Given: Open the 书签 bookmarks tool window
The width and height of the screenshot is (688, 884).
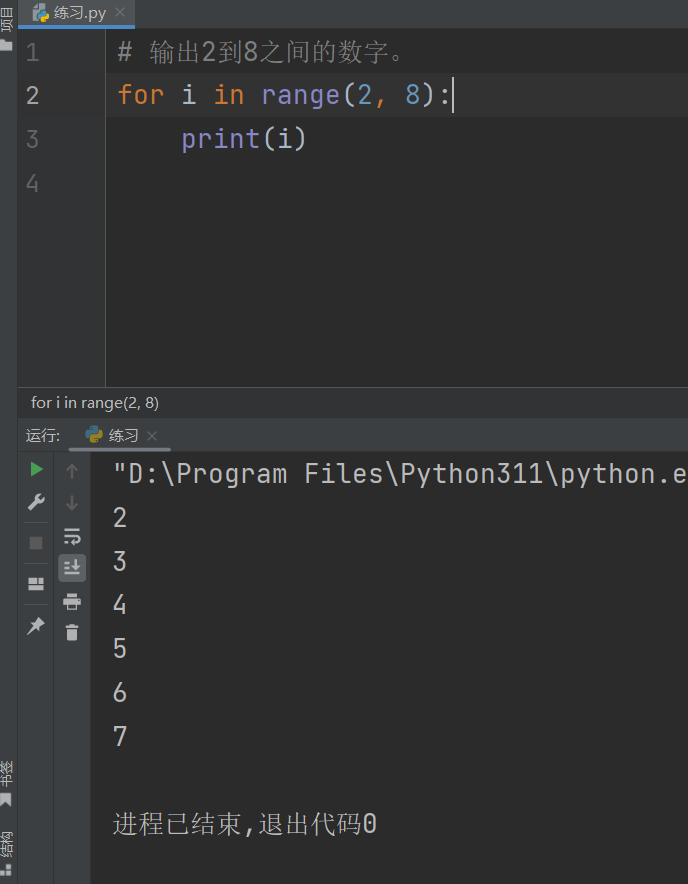Looking at the screenshot, I should (x=7, y=783).
